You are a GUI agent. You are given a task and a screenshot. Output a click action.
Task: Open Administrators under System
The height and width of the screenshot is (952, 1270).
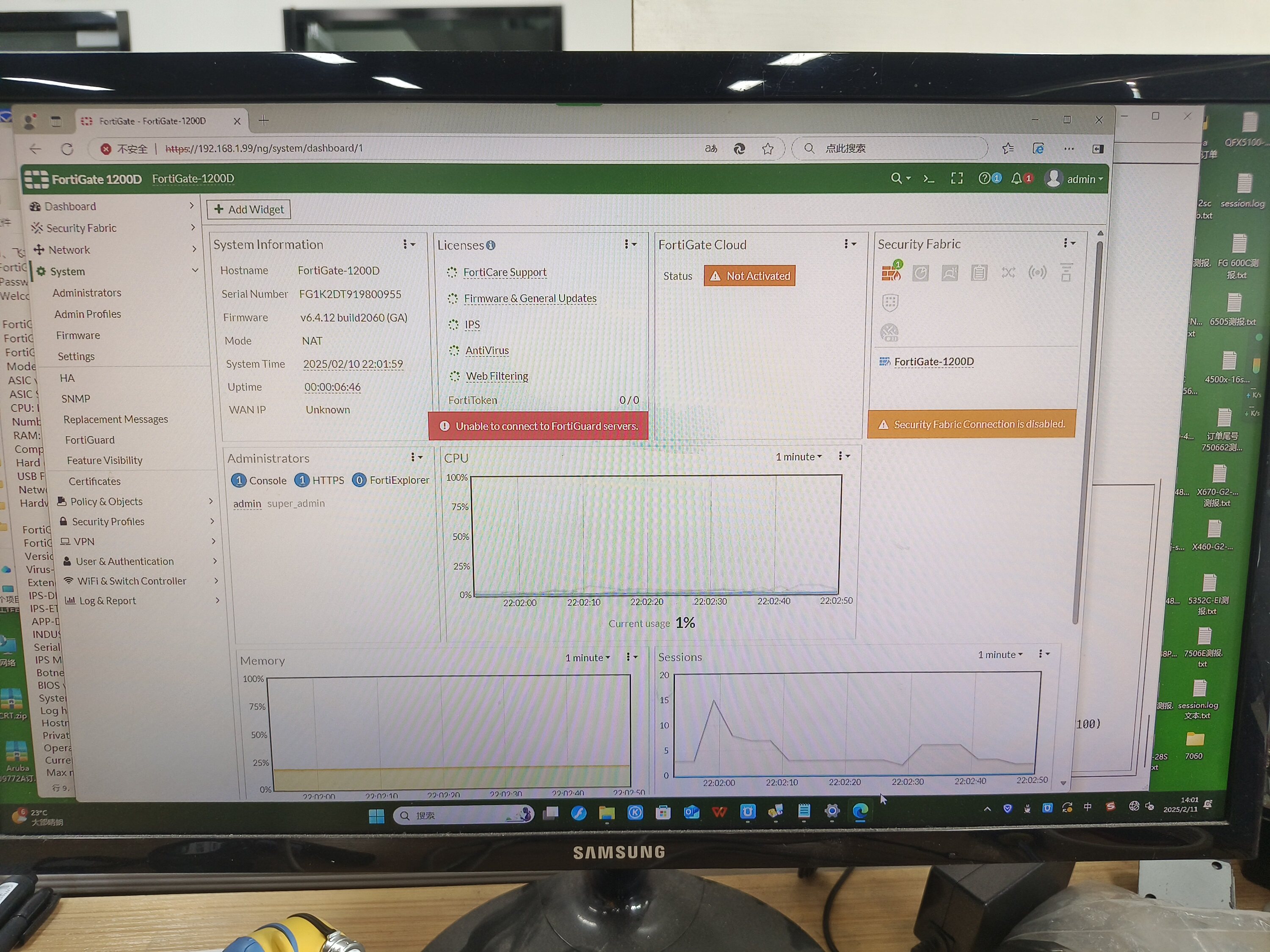(87, 293)
